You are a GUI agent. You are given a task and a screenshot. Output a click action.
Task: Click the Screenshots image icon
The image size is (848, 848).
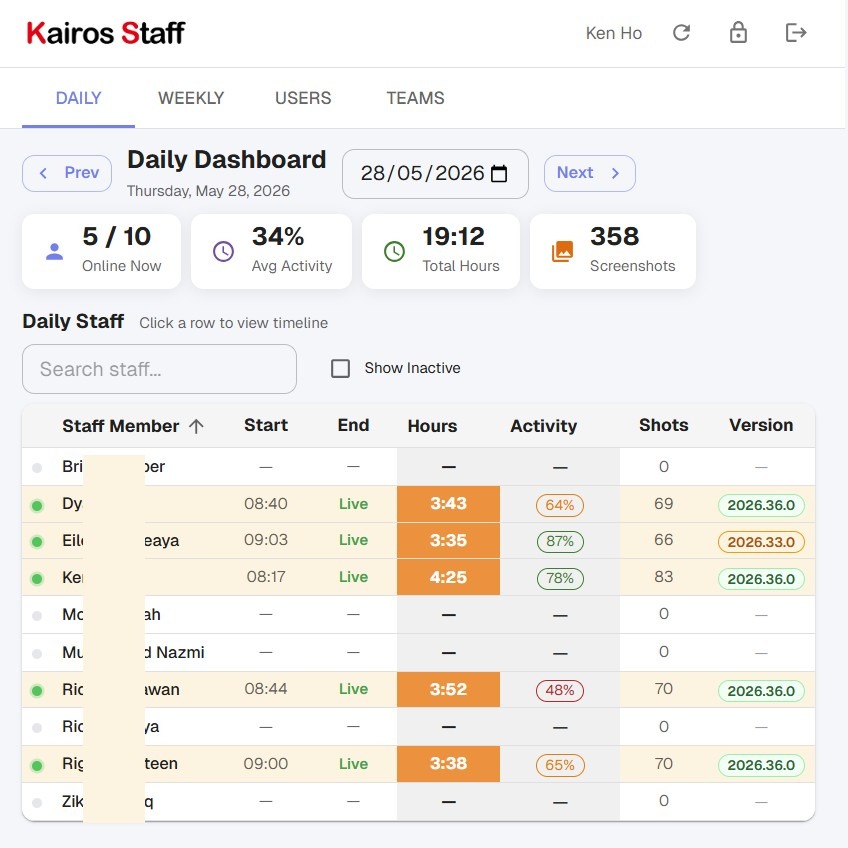pos(562,251)
